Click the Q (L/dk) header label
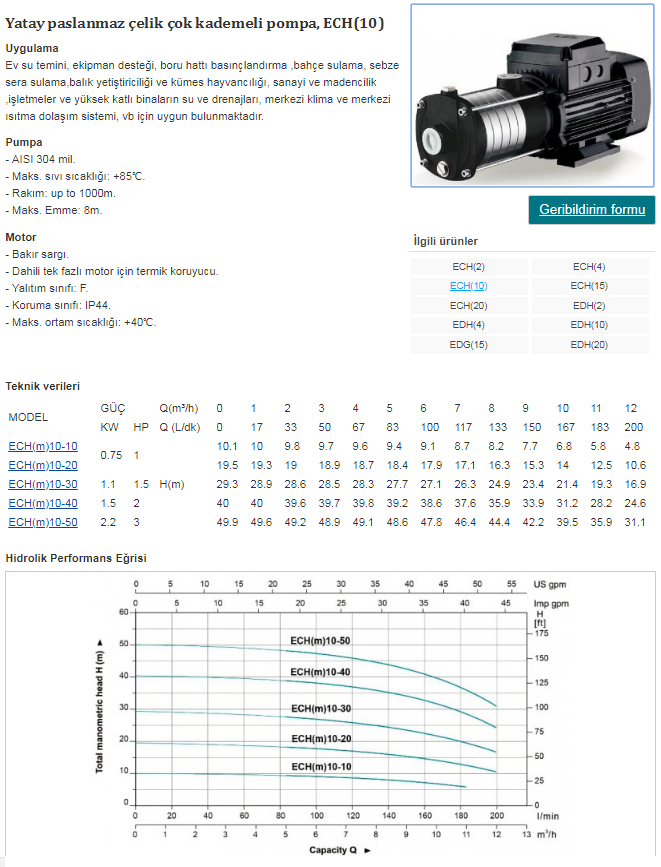This screenshot has height=867, width=661. [180, 427]
